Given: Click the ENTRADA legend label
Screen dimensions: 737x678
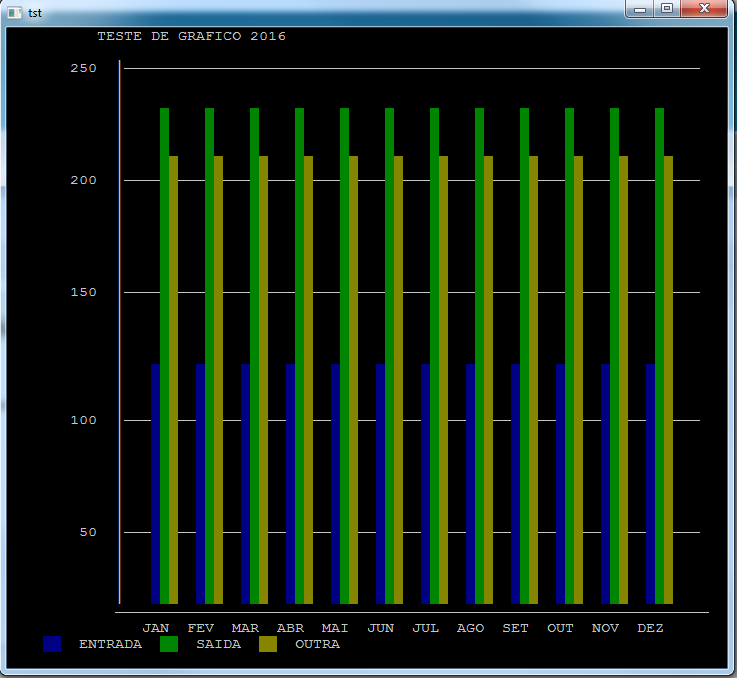Looking at the screenshot, I should click(110, 645).
